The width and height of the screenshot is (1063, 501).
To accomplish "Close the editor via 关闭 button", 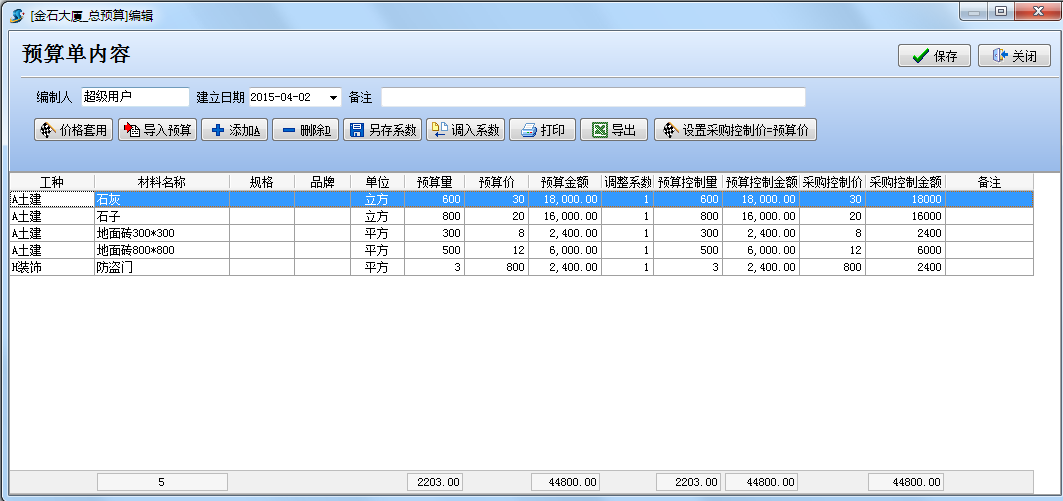I will tap(1013, 56).
